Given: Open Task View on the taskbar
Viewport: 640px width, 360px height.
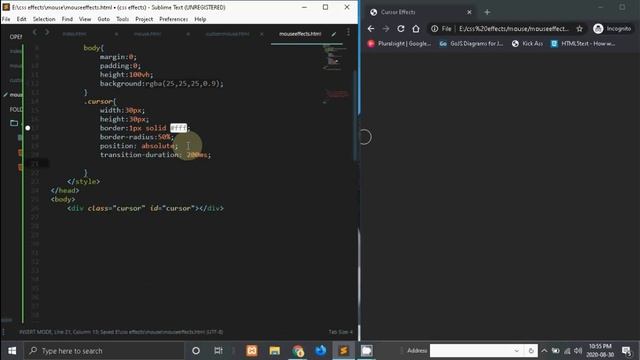Looking at the screenshot, I should click(218, 351).
